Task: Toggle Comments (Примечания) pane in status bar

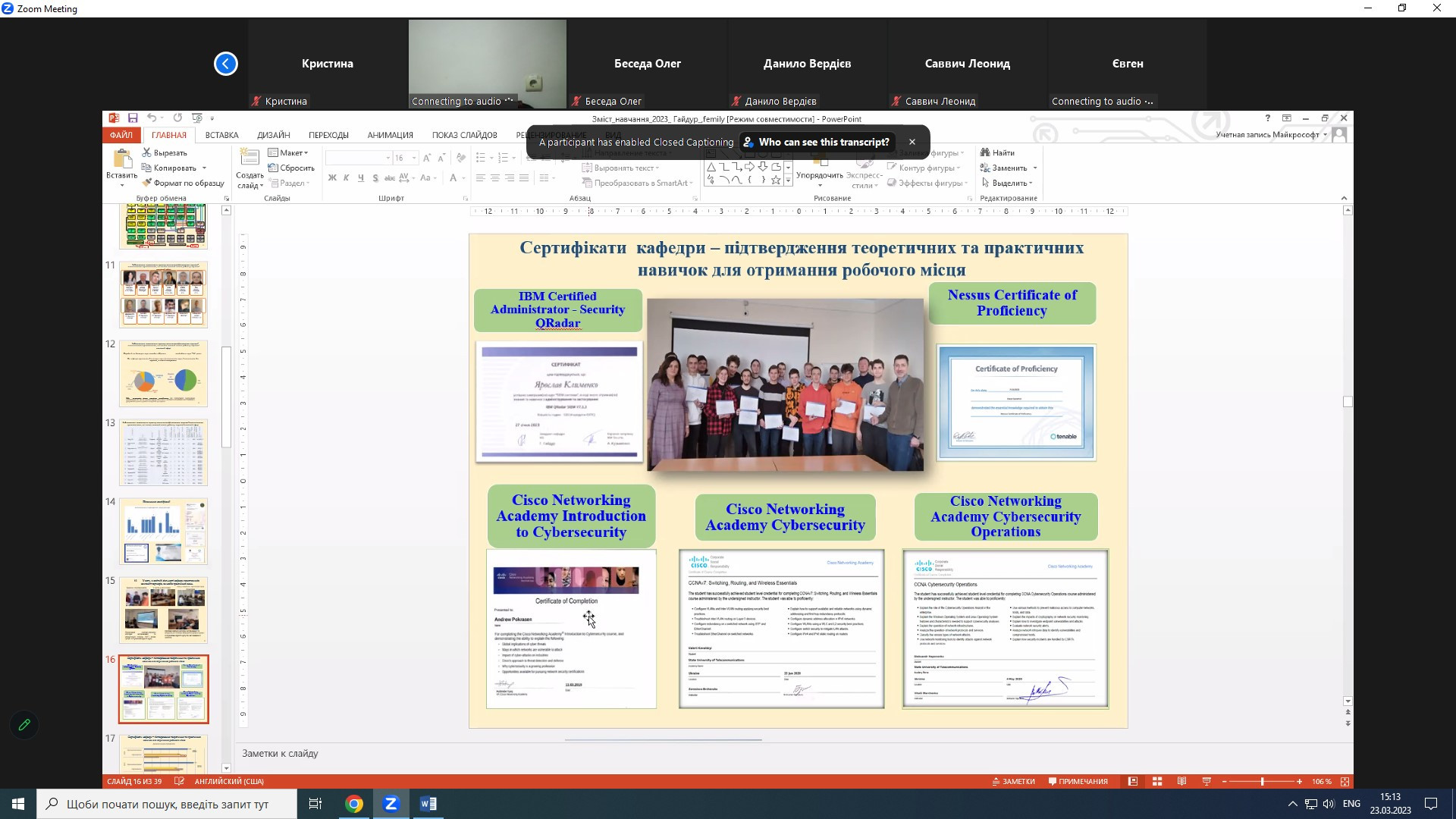Action: pos(1078,782)
